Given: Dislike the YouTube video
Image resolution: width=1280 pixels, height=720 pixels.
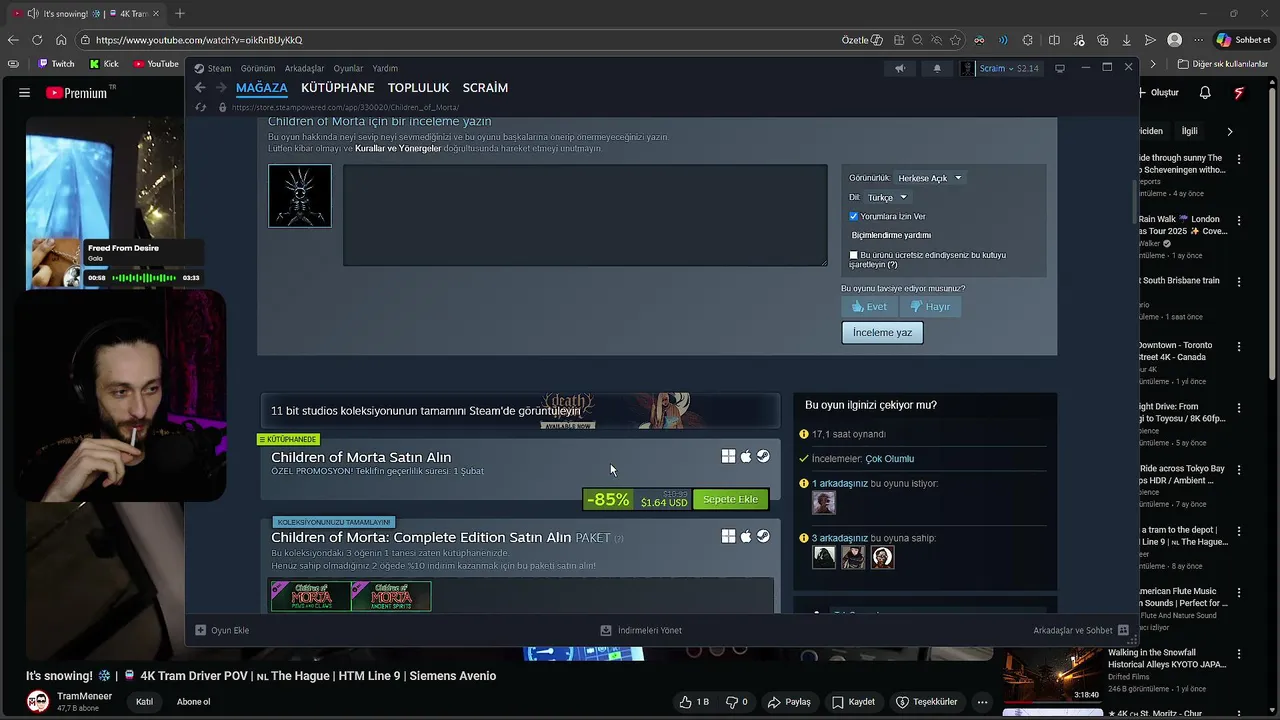Looking at the screenshot, I should click(736, 702).
